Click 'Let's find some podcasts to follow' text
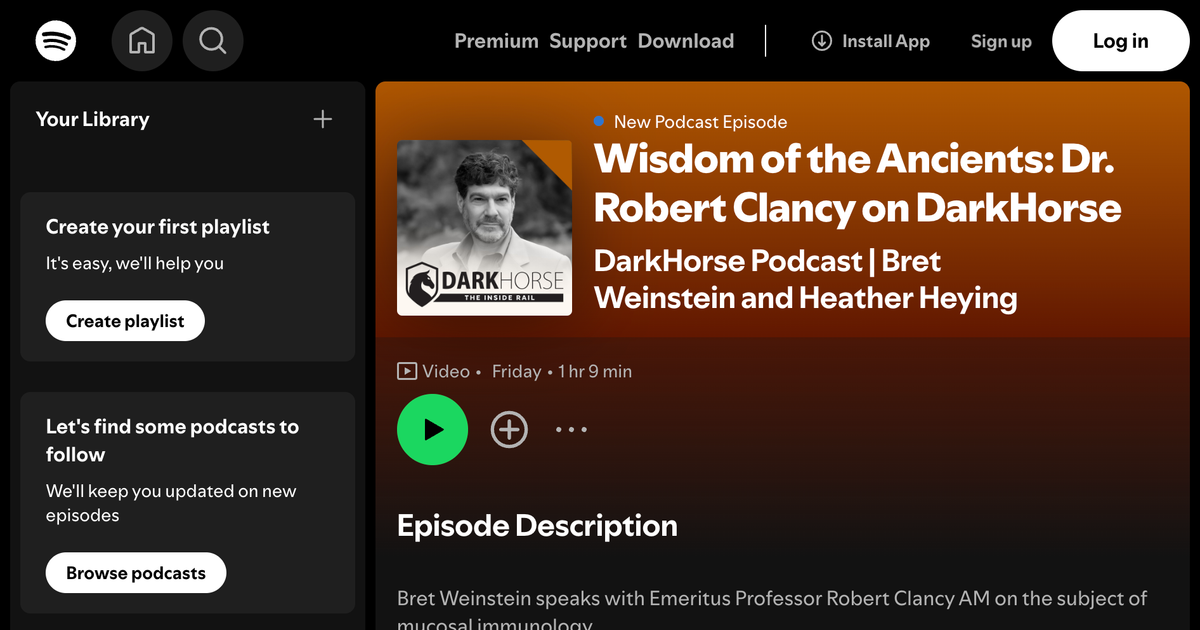Screen dimensions: 1200x630 pyautogui.click(x=172, y=440)
